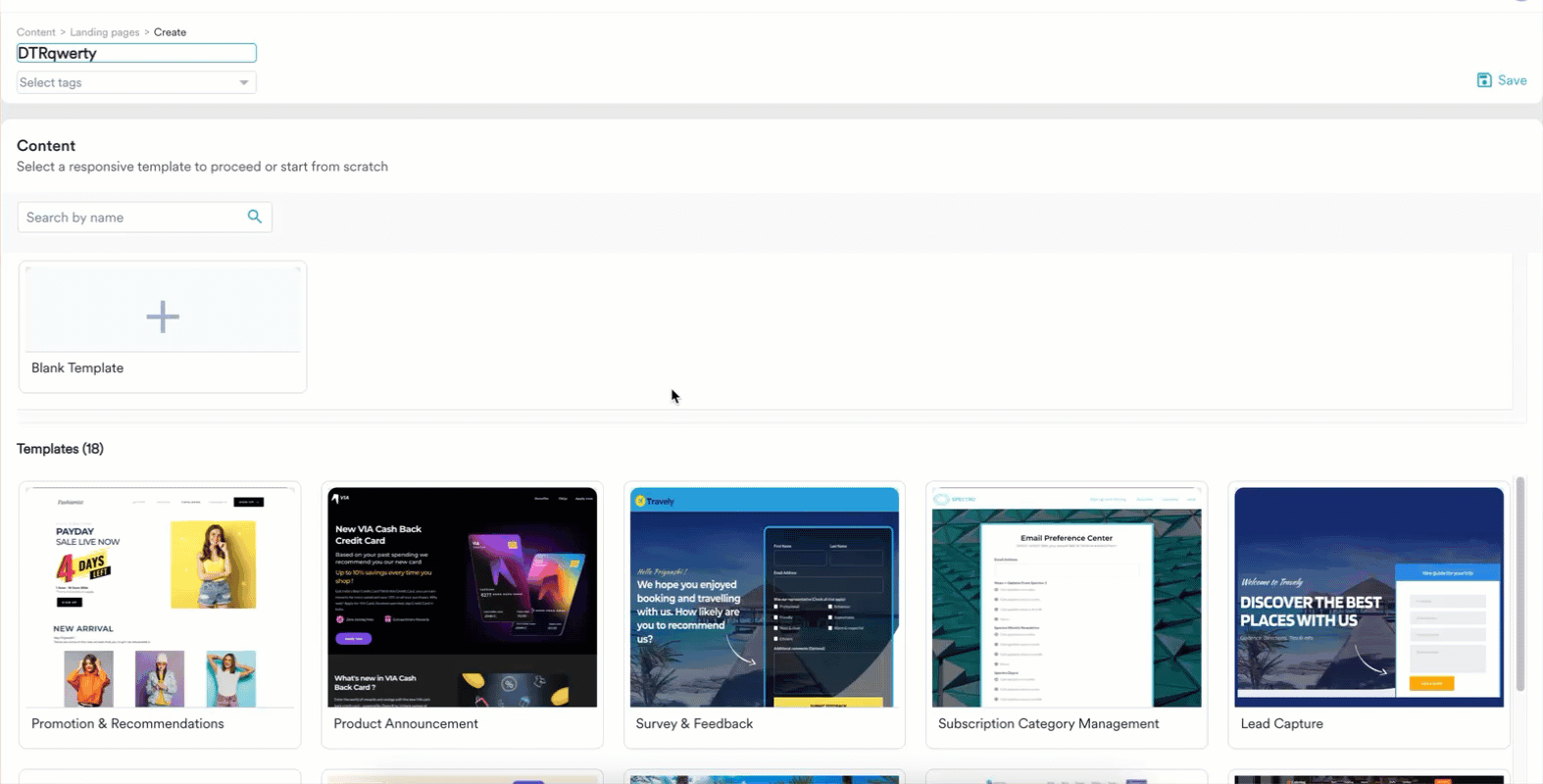Click the plus icon in Blank Template

point(163,317)
